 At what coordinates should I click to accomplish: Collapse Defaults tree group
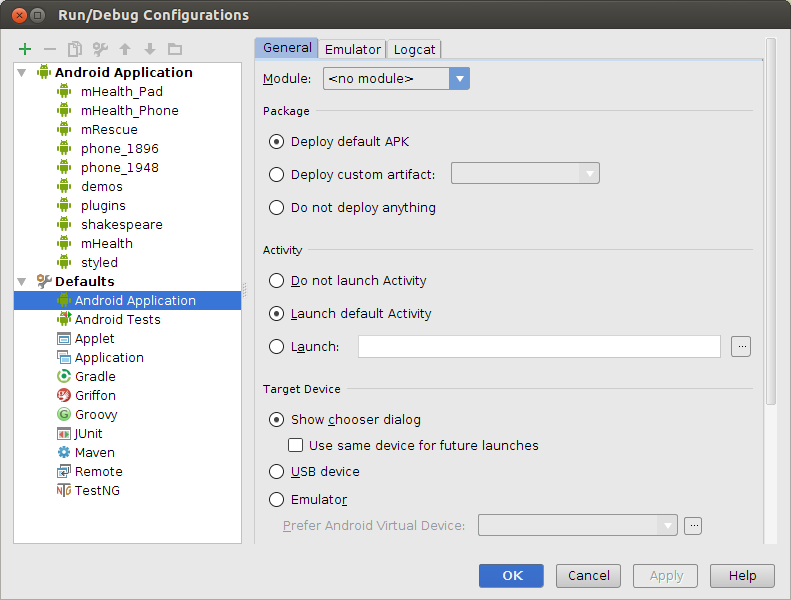coord(22,282)
